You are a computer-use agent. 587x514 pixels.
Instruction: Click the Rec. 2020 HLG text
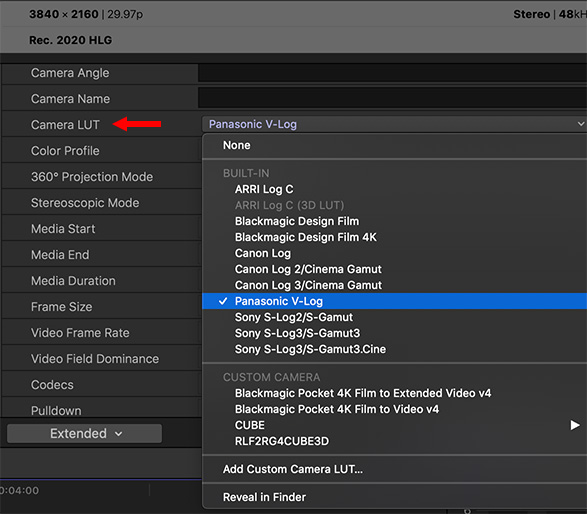pos(70,40)
